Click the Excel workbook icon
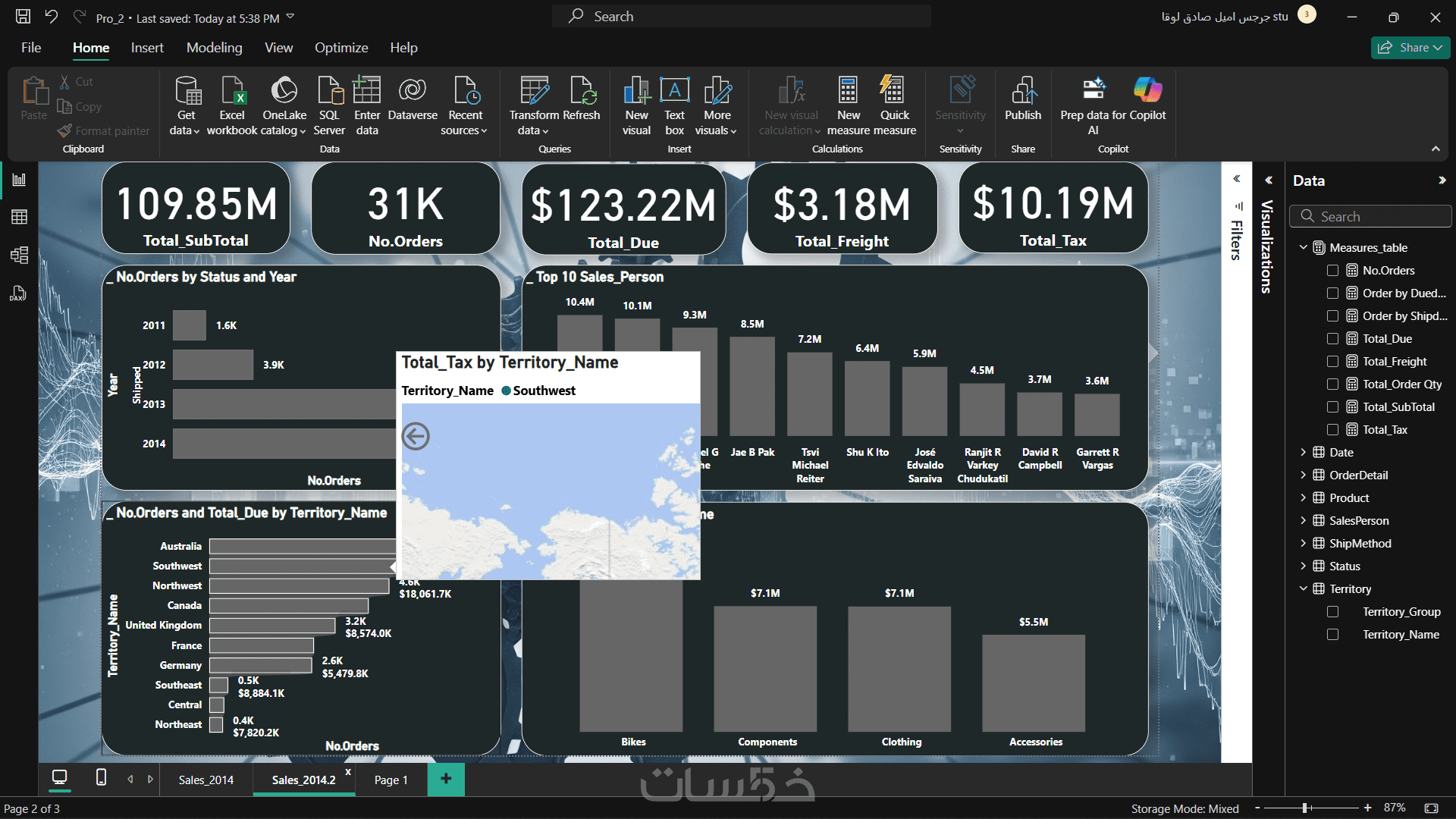Screen dimensions: 1456x819 point(232,91)
